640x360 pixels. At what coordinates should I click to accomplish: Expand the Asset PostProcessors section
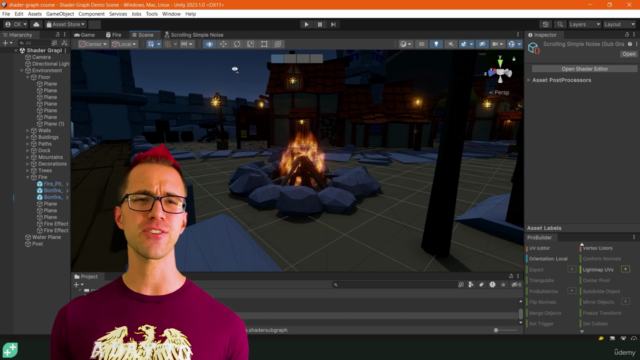[529, 80]
